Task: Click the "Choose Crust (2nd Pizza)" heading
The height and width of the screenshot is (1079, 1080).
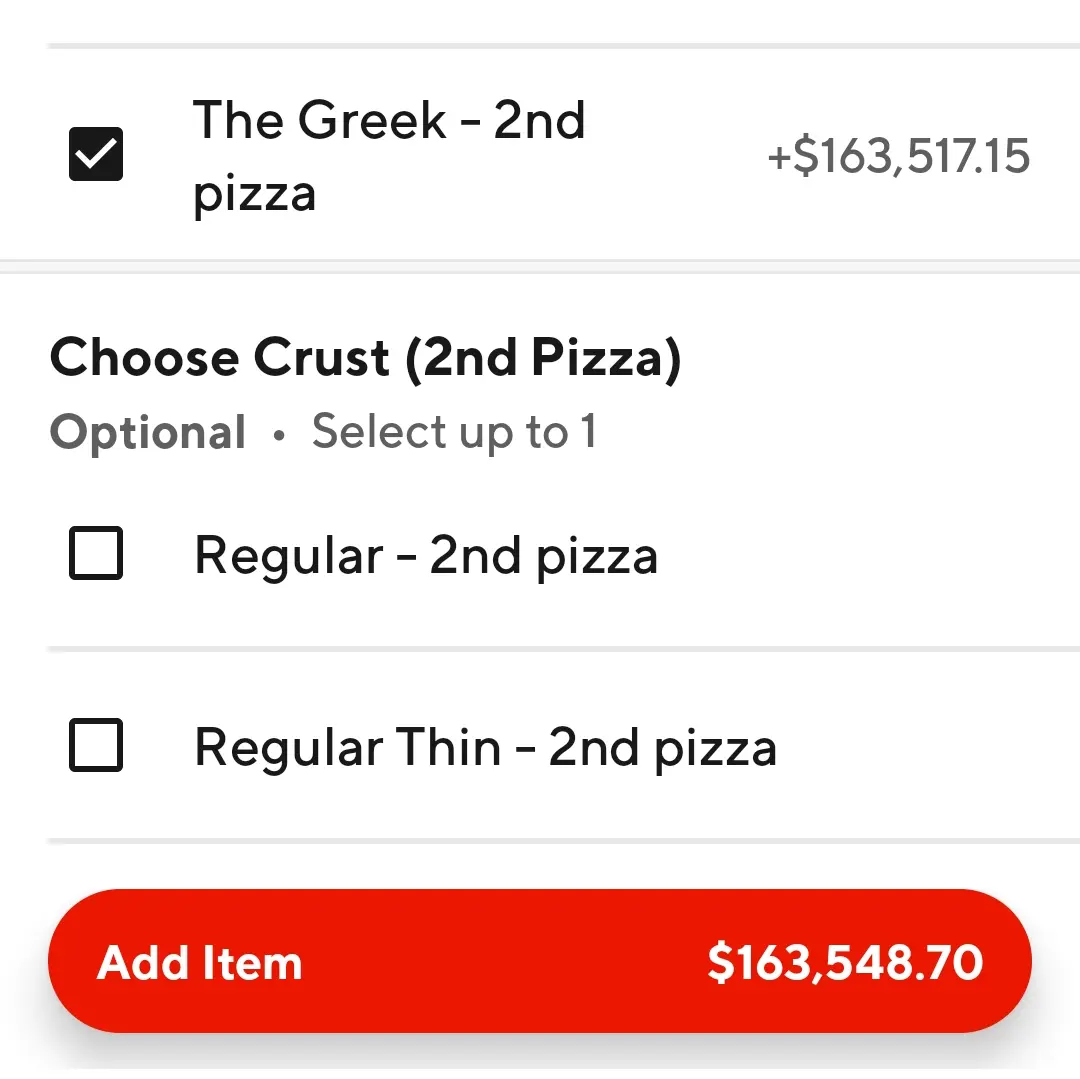Action: [x=365, y=358]
